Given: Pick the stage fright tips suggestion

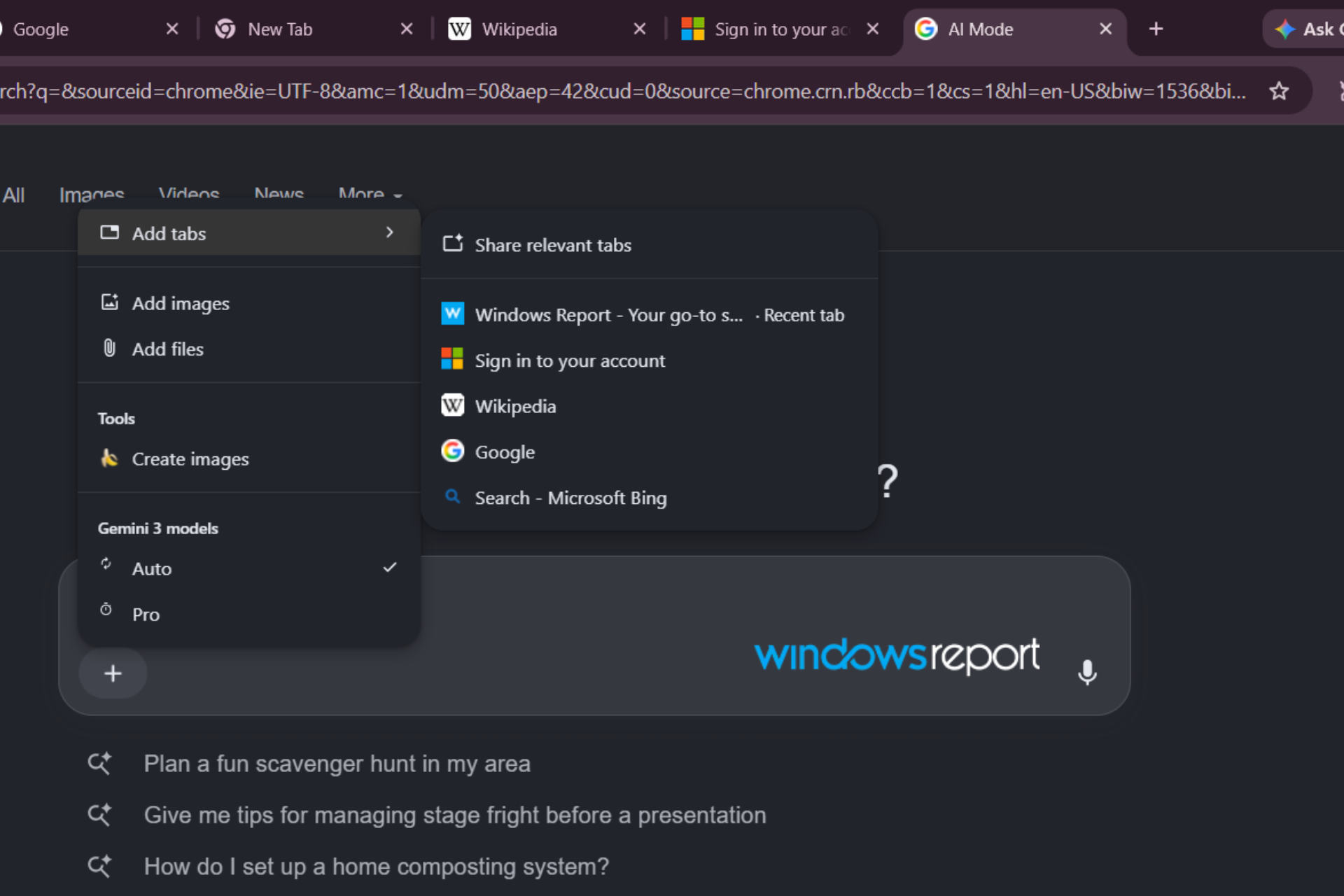Looking at the screenshot, I should point(455,815).
